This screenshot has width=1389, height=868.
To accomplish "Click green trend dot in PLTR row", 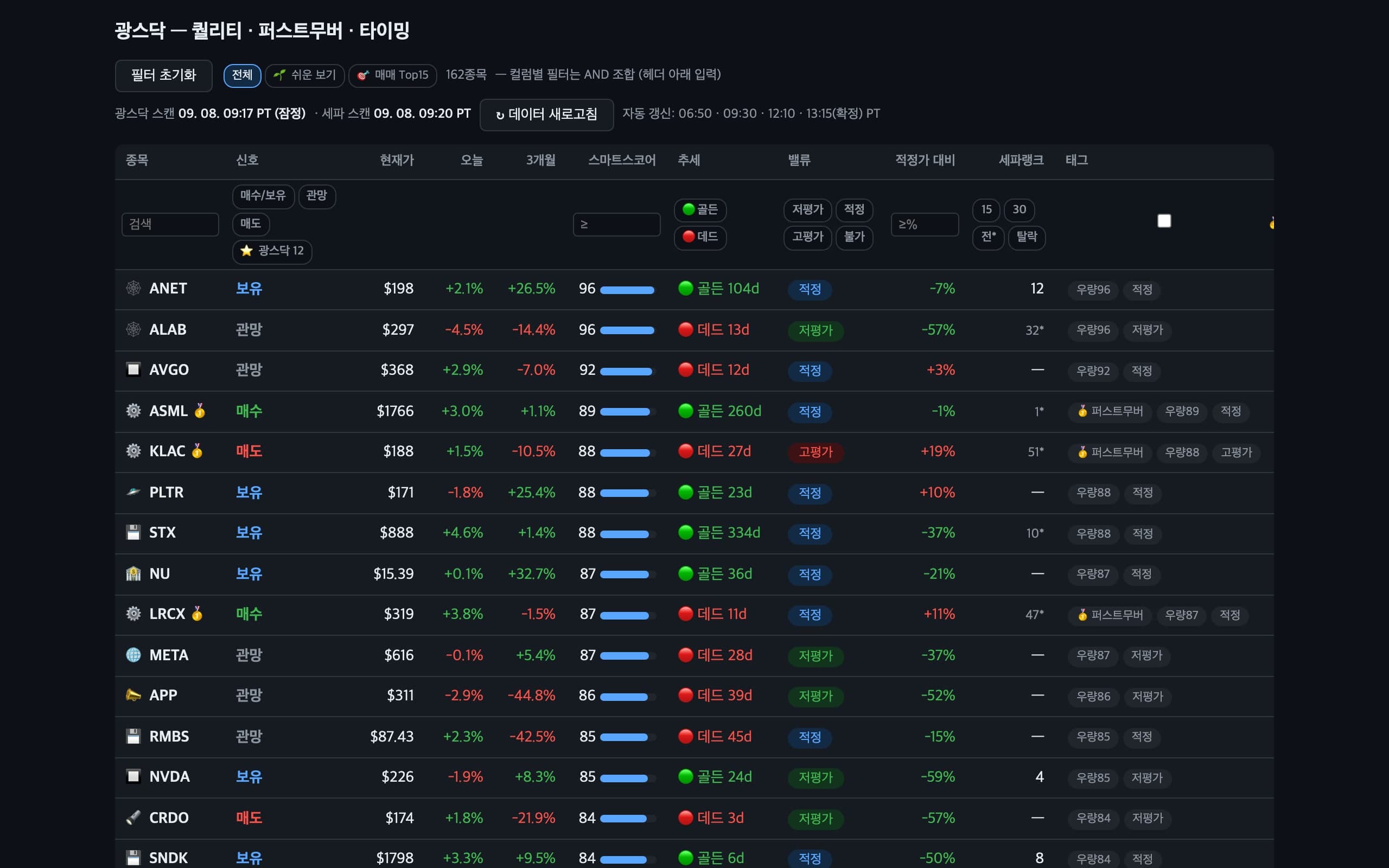I will coord(685,492).
